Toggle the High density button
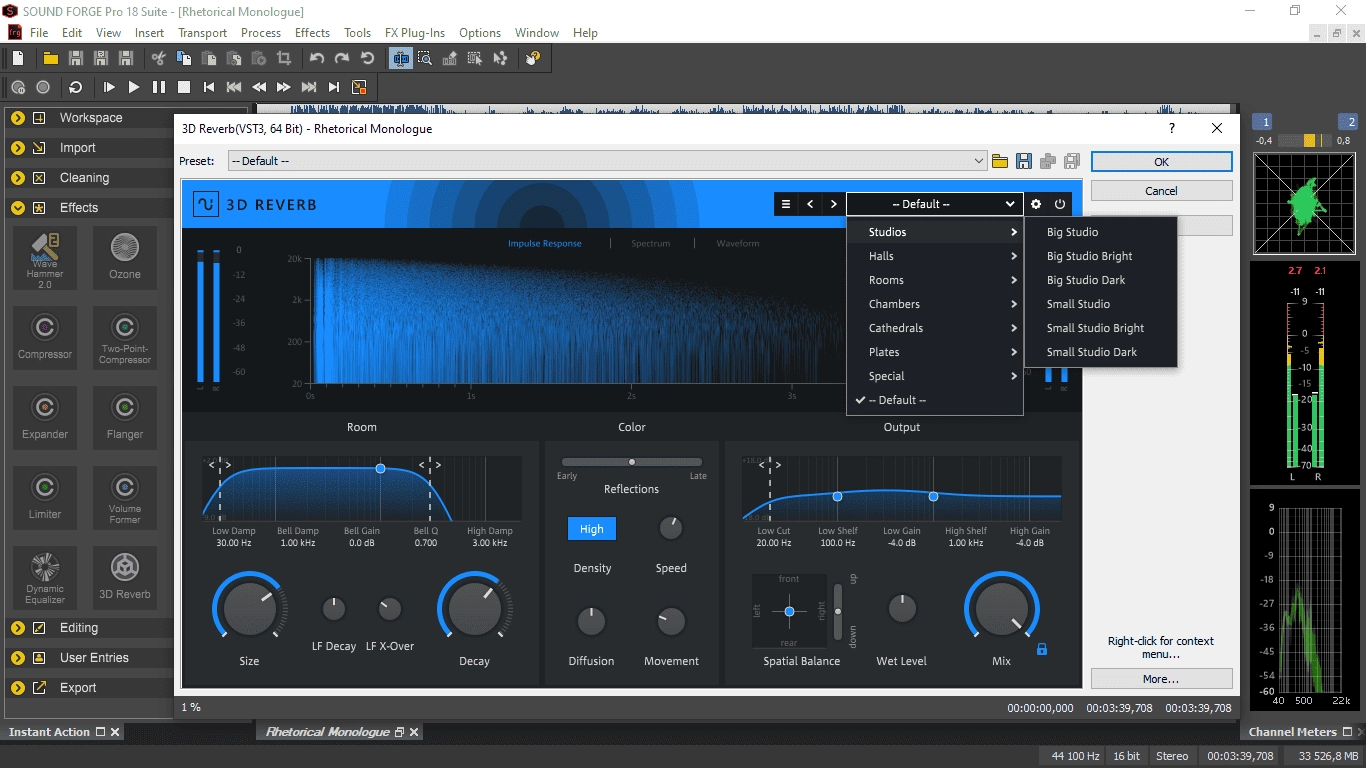 coord(592,529)
